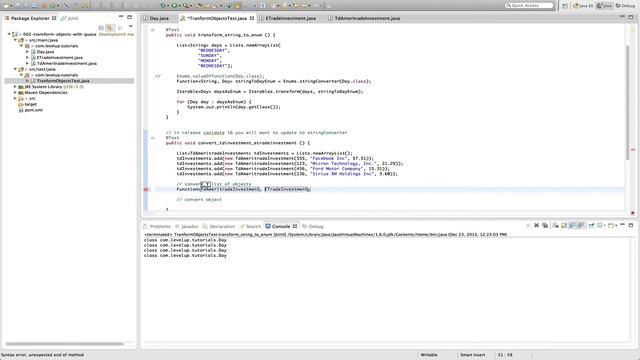Click 'Smart Insert' in status bar
640x360 pixels.
(473, 355)
